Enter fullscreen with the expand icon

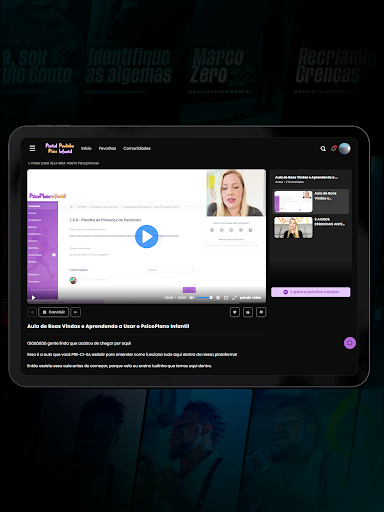pos(234,297)
